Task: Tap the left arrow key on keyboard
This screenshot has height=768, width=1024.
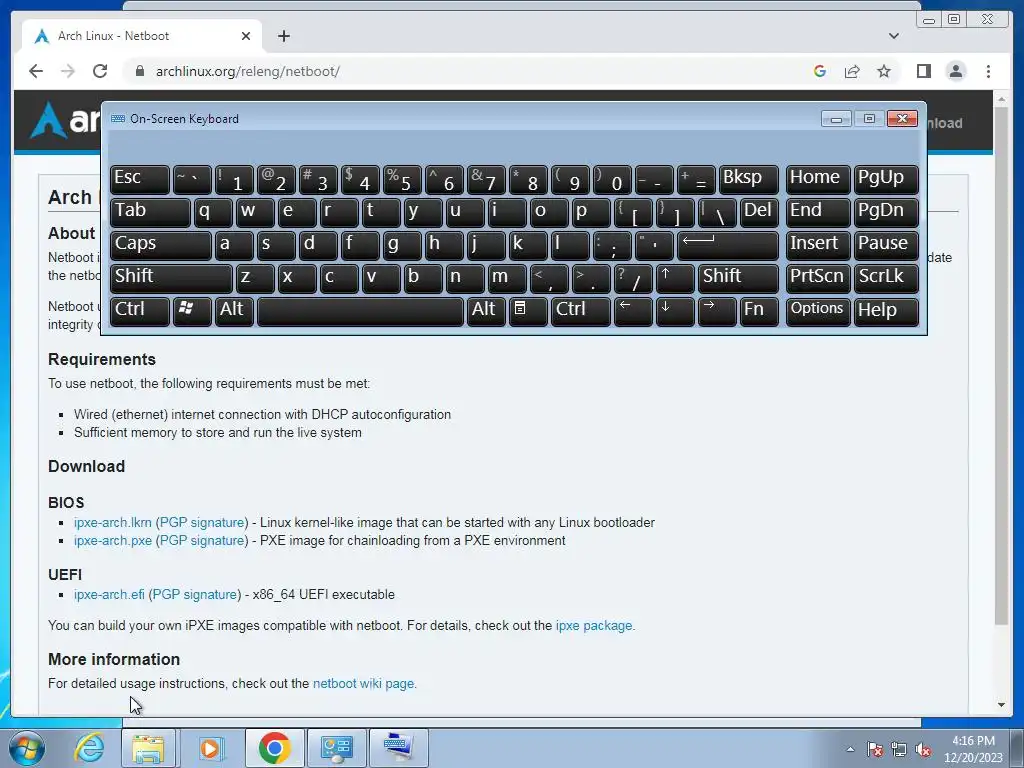Action: (633, 311)
